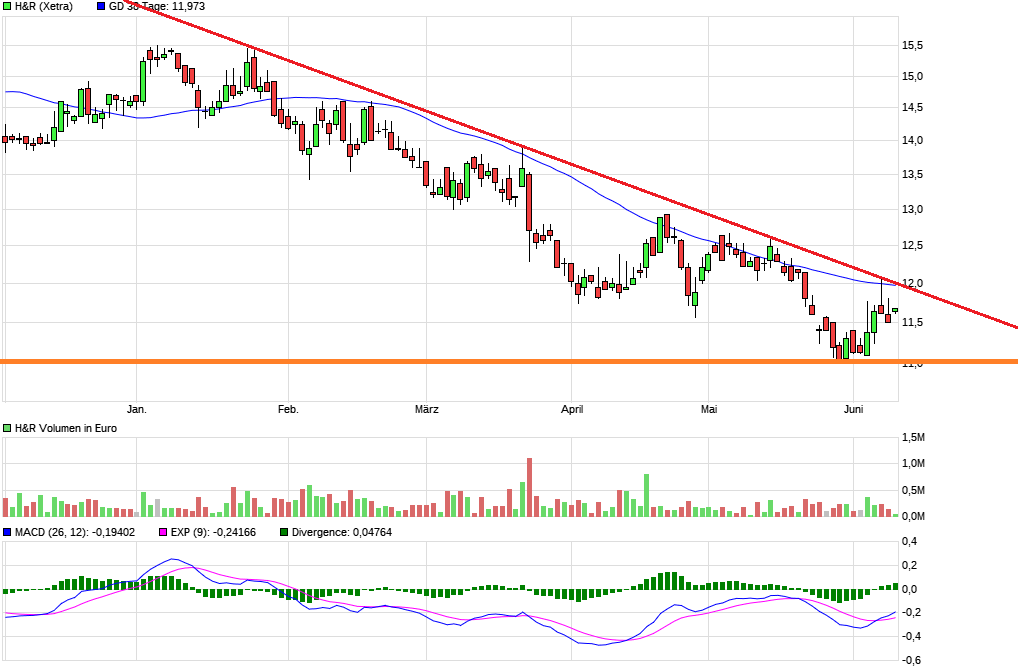Select the 'Feb.' label on time axis

[288, 409]
